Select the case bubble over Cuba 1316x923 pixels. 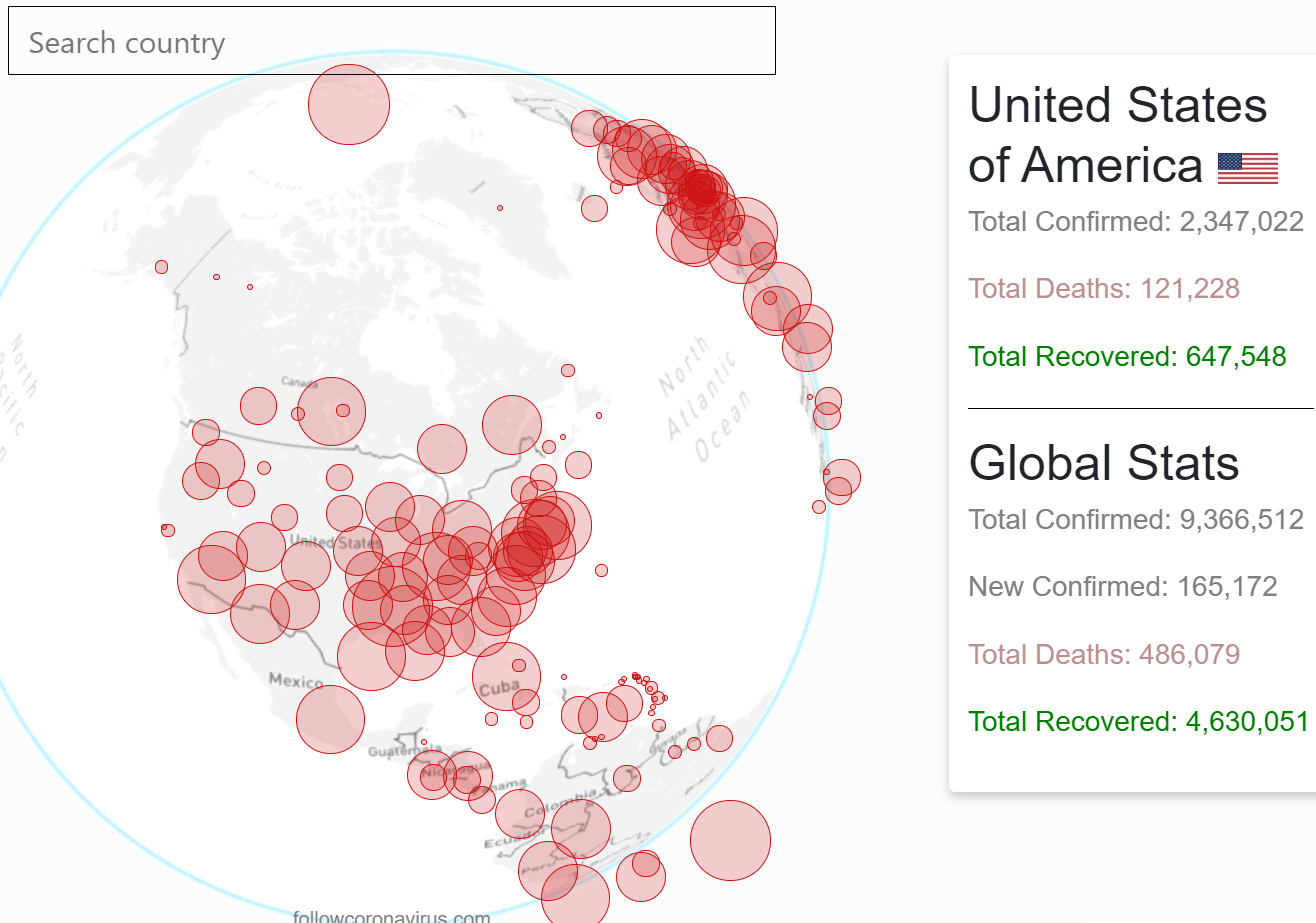point(506,677)
